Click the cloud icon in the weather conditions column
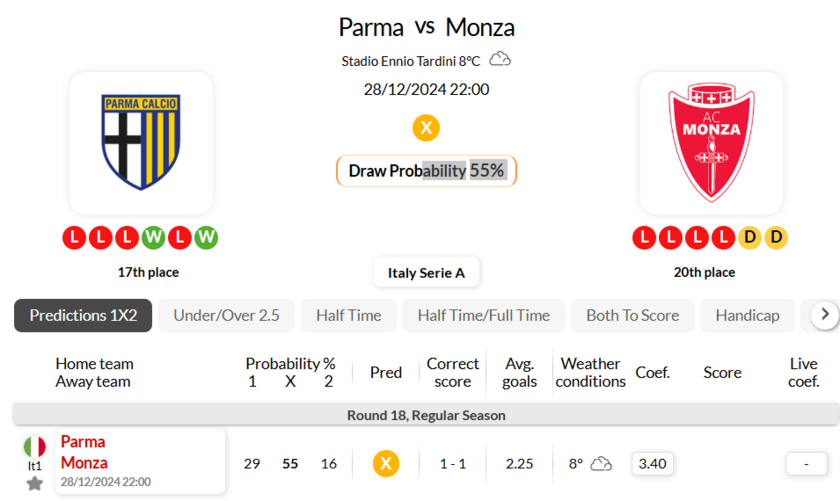The image size is (840, 501). click(x=601, y=464)
